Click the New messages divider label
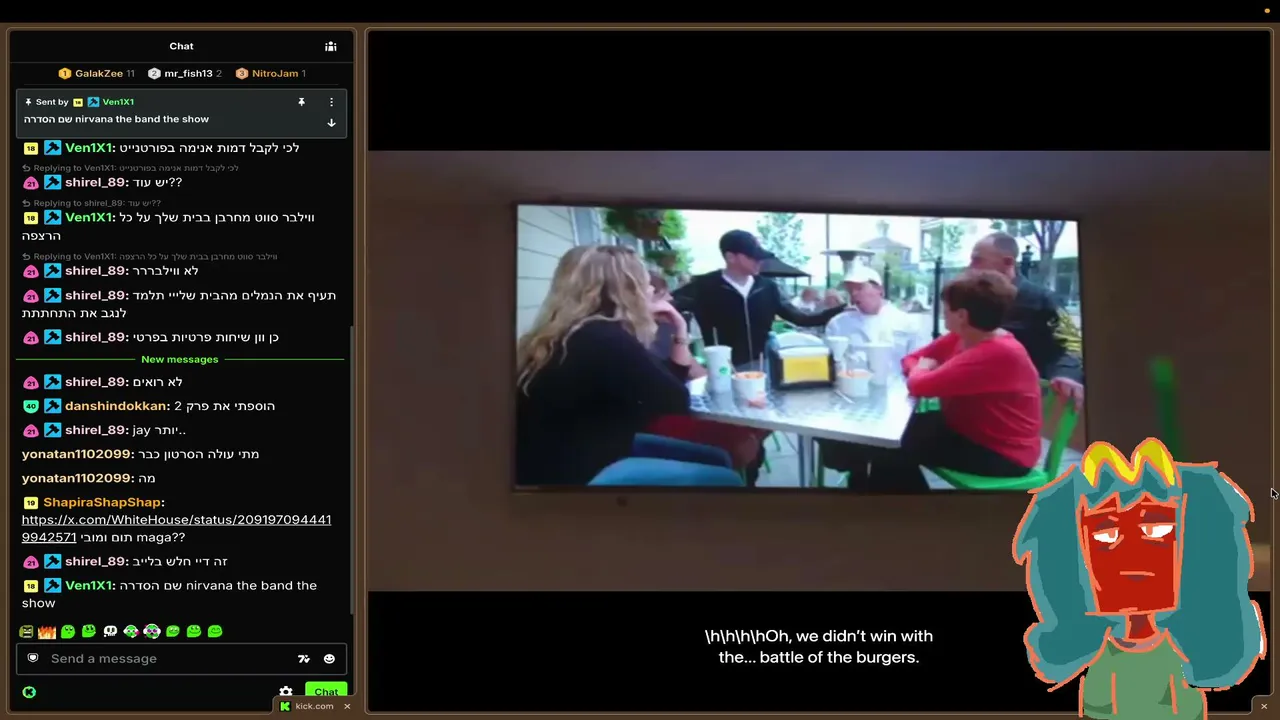The height and width of the screenshot is (720, 1280). [180, 359]
